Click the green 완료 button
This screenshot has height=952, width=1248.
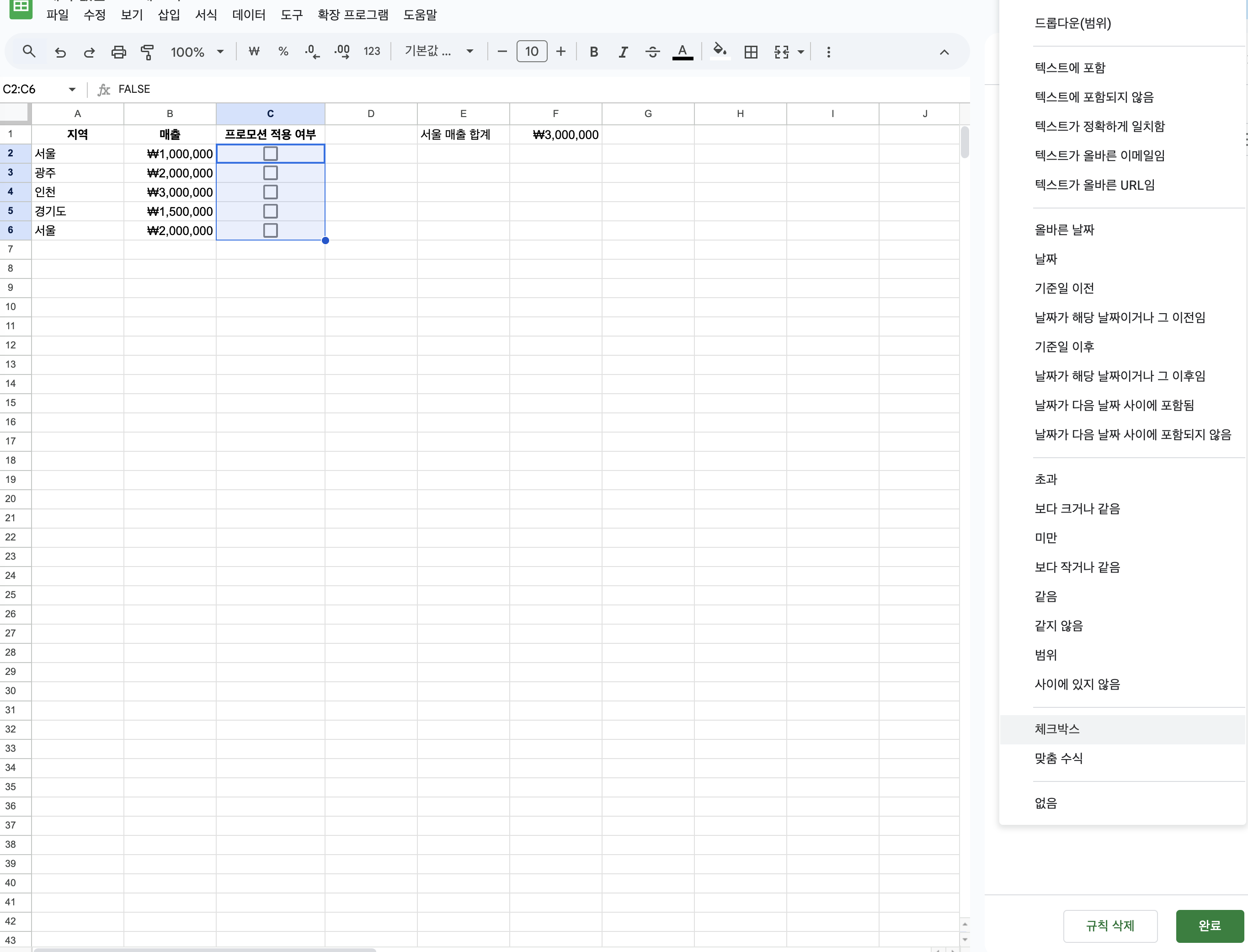[1209, 925]
